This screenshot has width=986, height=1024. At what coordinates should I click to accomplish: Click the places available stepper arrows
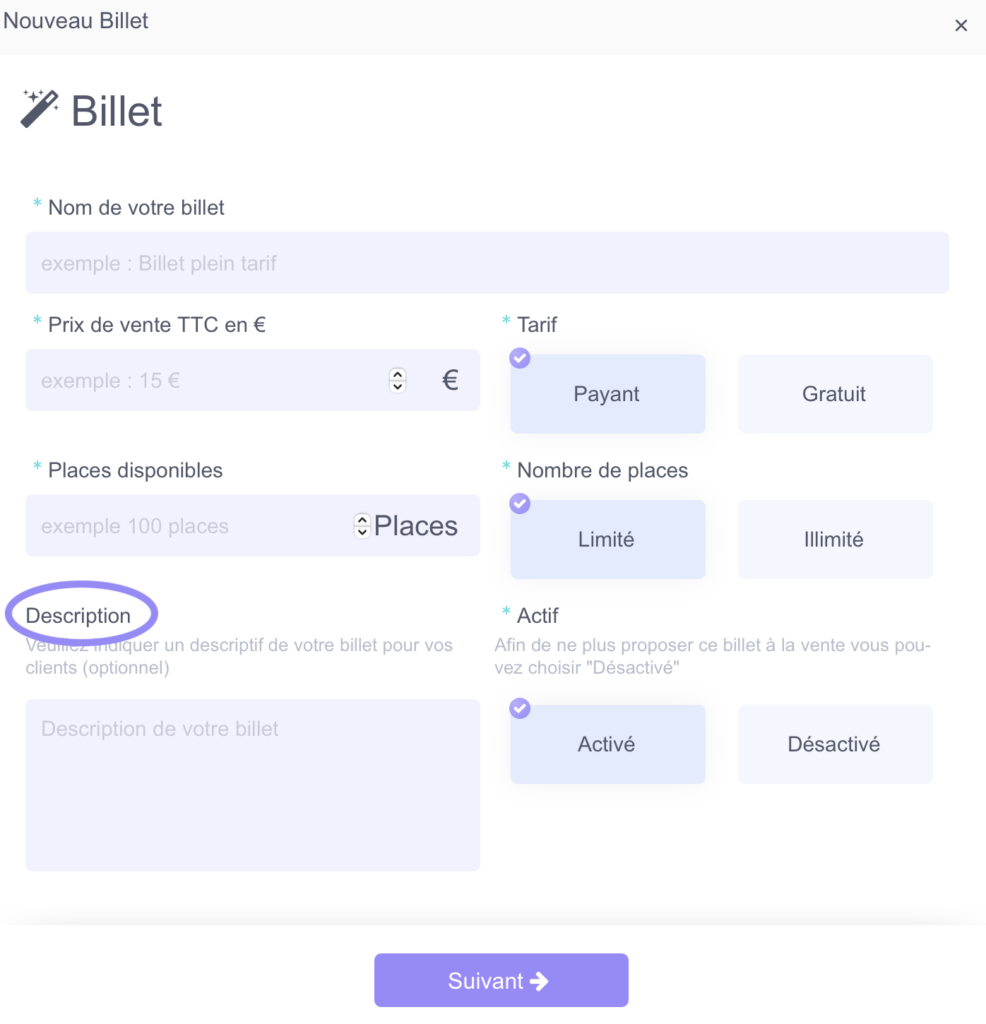(x=362, y=526)
